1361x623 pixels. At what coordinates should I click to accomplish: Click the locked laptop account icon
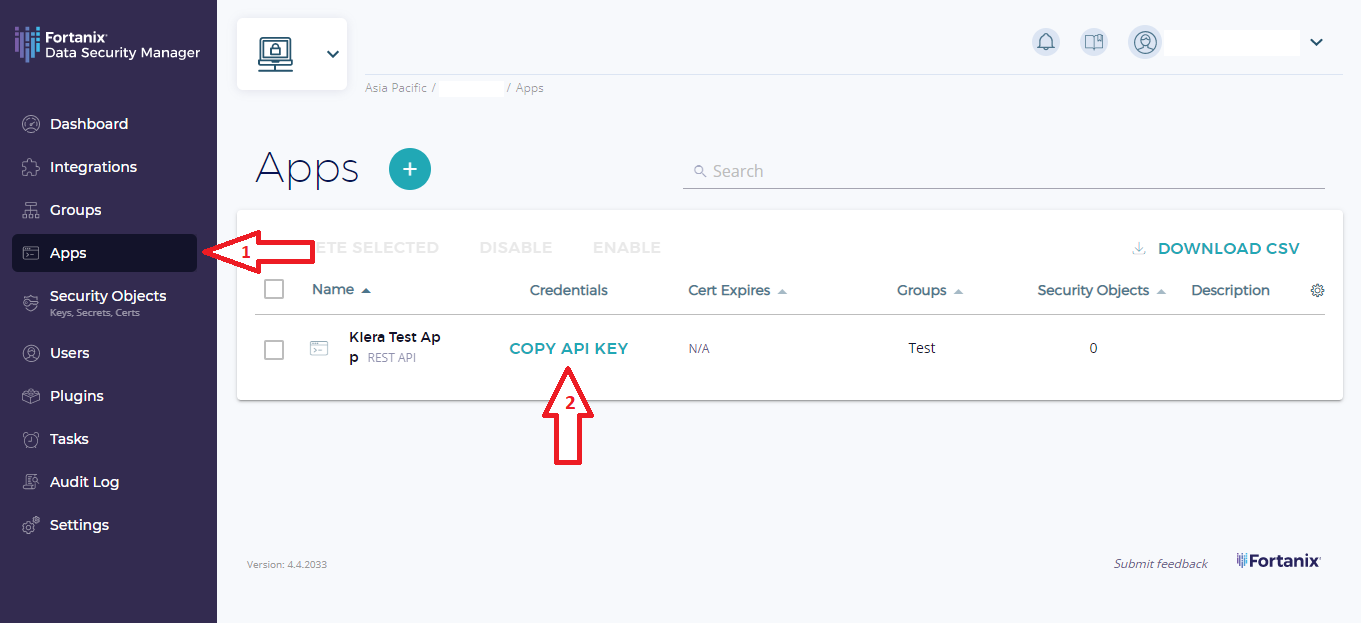[275, 54]
